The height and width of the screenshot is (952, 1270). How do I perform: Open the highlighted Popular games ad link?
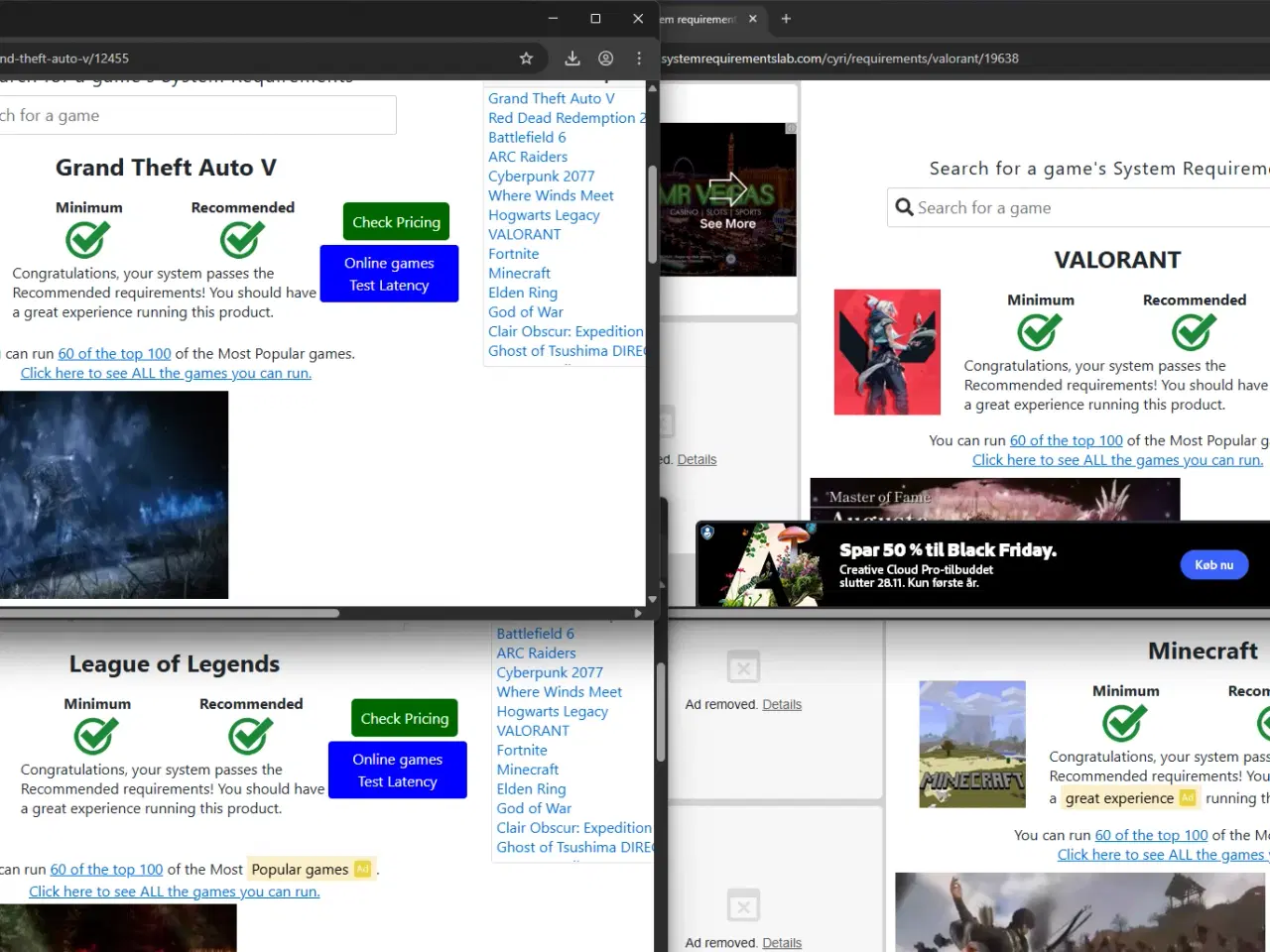[300, 870]
